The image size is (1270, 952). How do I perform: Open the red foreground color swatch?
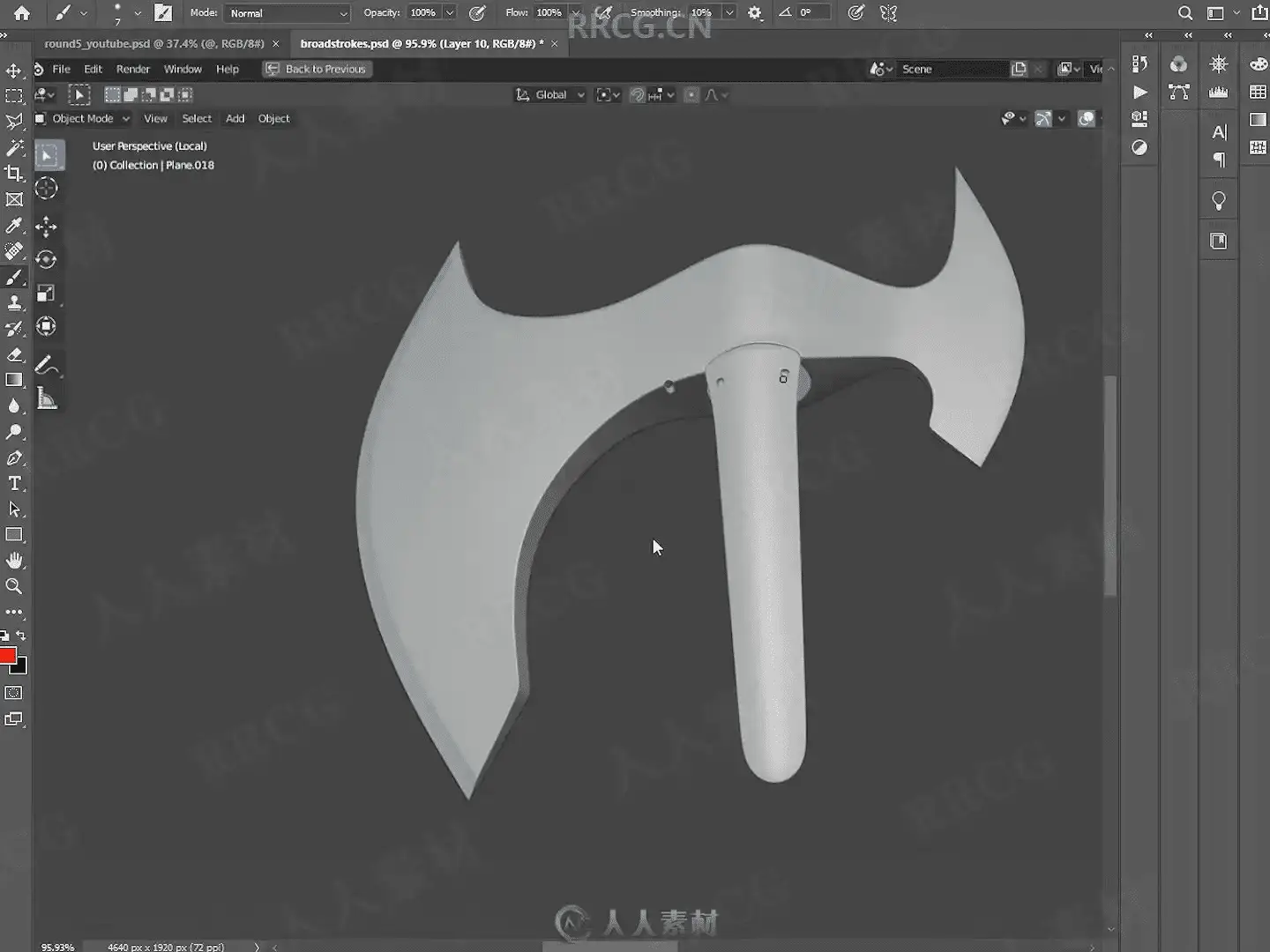8,656
